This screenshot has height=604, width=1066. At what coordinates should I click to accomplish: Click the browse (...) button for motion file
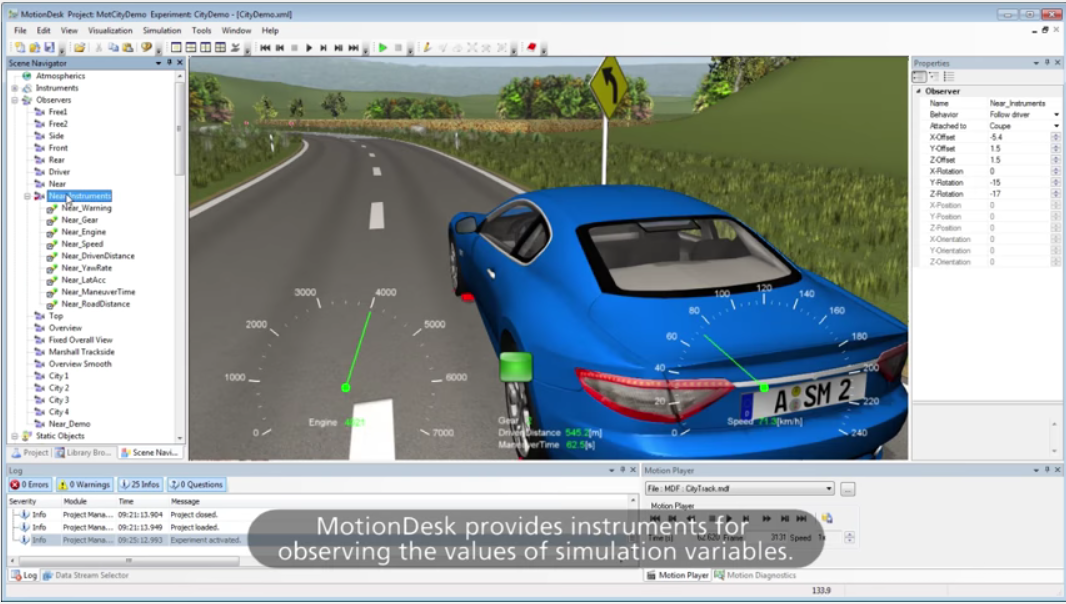click(x=848, y=489)
